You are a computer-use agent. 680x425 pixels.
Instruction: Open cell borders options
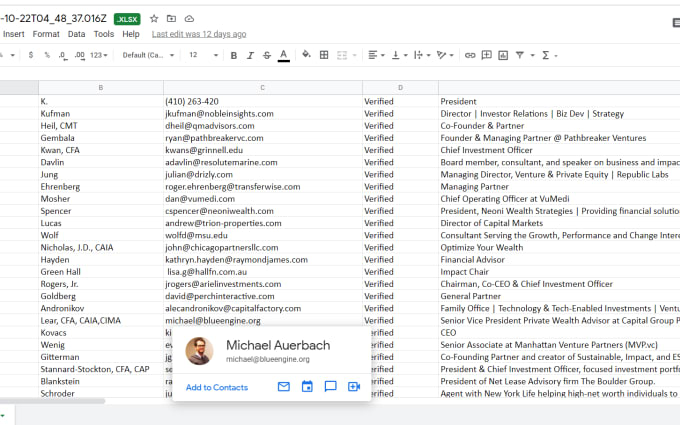click(324, 55)
